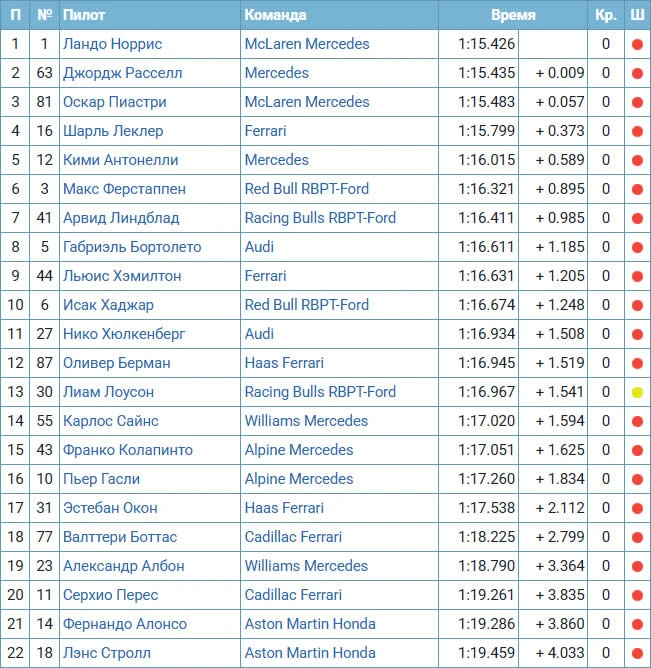The height and width of the screenshot is (668, 651).
Task: Click the Команда column header
Action: 275,15
